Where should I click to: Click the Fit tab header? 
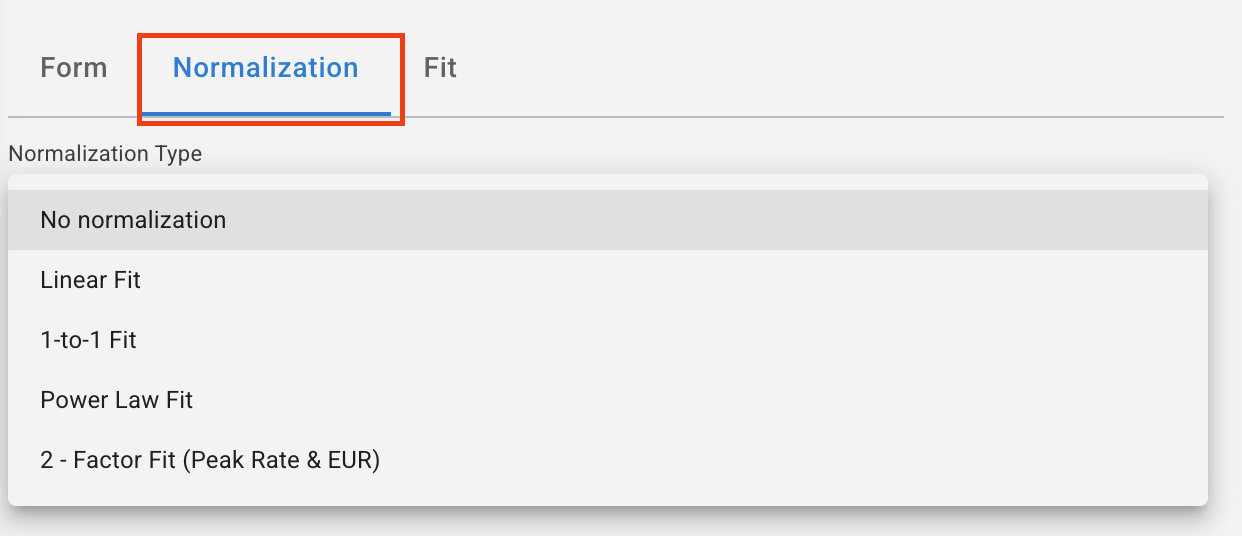pyautogui.click(x=440, y=68)
